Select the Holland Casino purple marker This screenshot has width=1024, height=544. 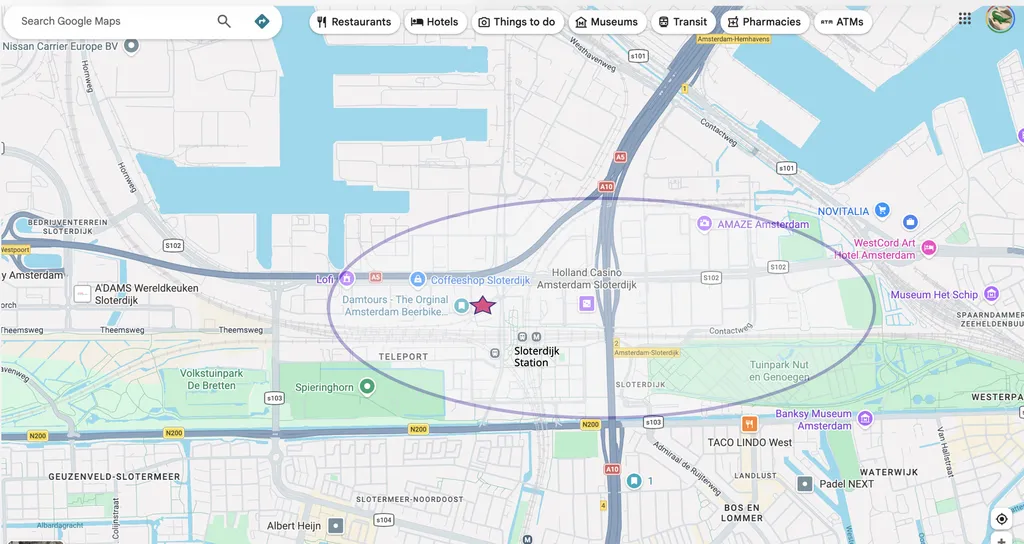point(587,303)
